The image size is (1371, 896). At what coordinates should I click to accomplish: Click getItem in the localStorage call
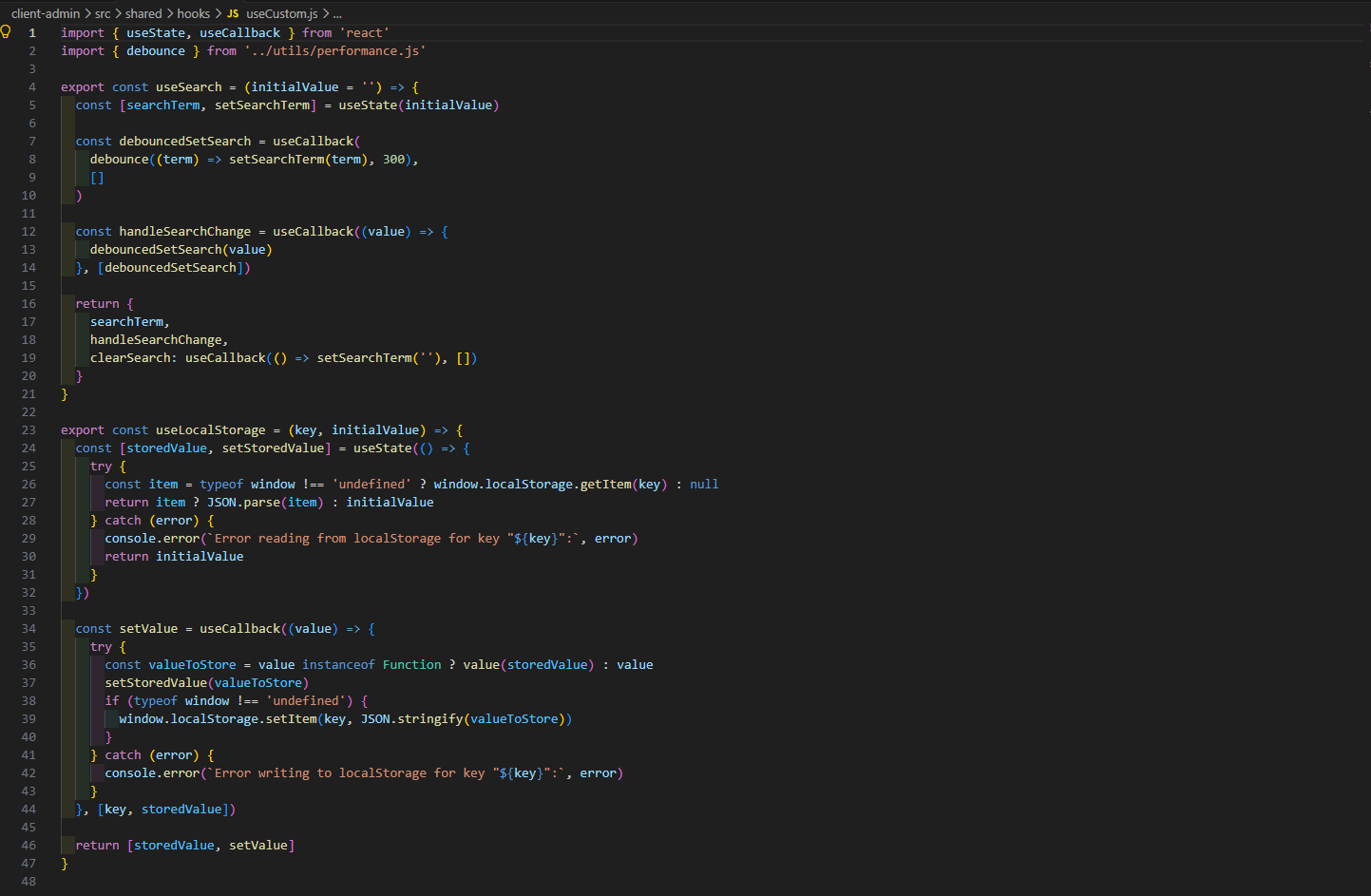[x=606, y=484]
